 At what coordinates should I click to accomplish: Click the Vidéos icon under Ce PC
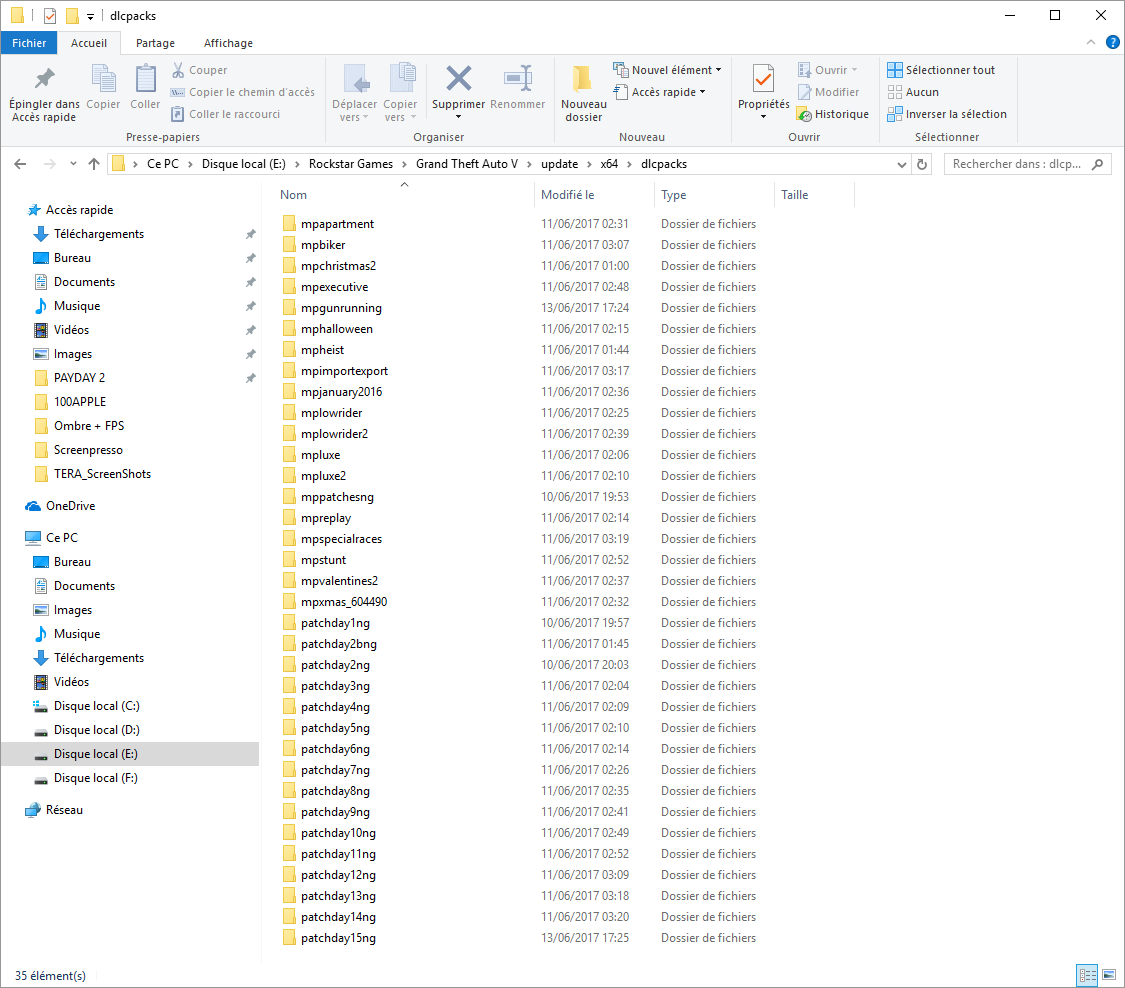click(41, 682)
